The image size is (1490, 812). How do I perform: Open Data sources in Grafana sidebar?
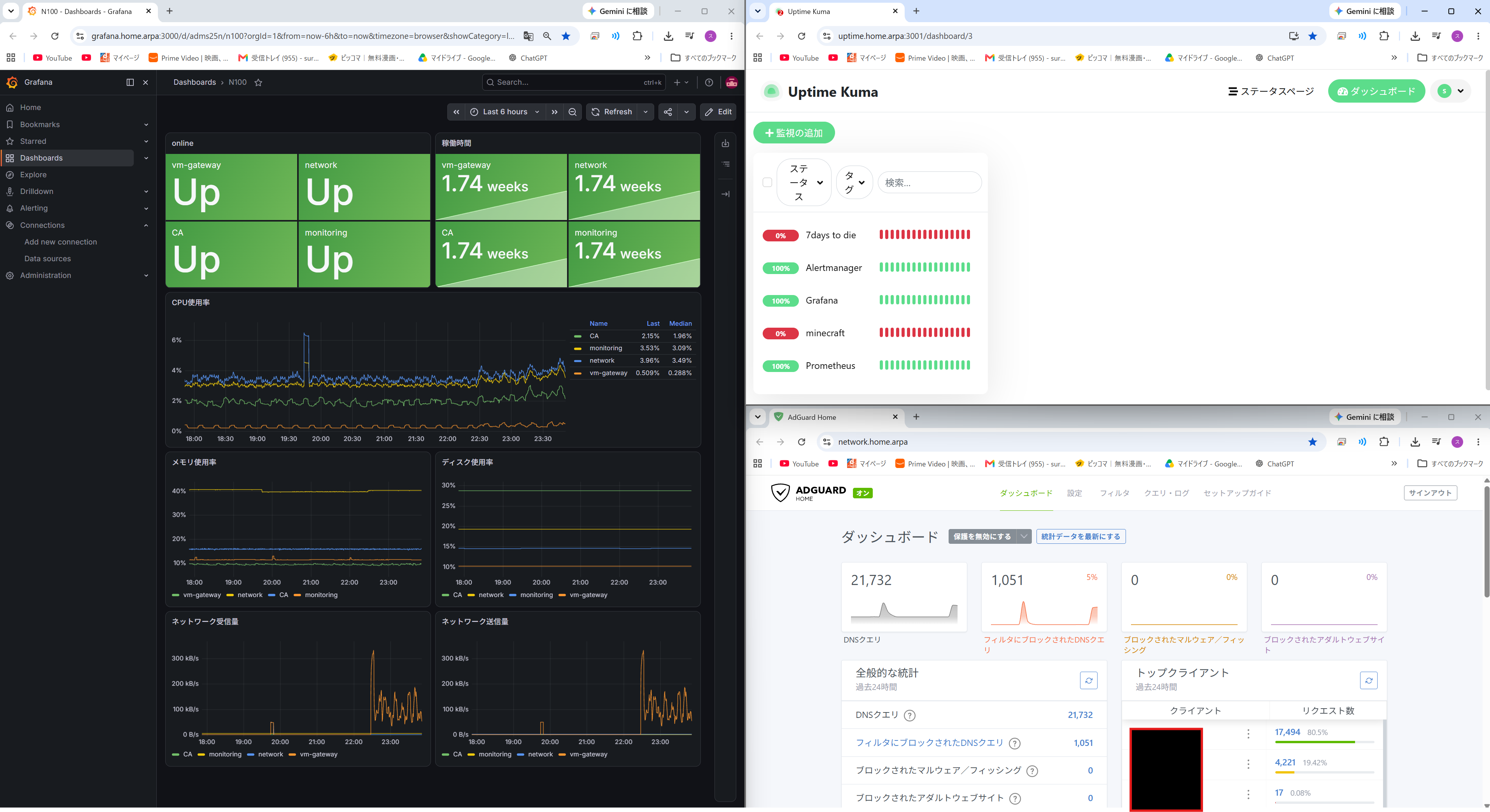pos(47,259)
